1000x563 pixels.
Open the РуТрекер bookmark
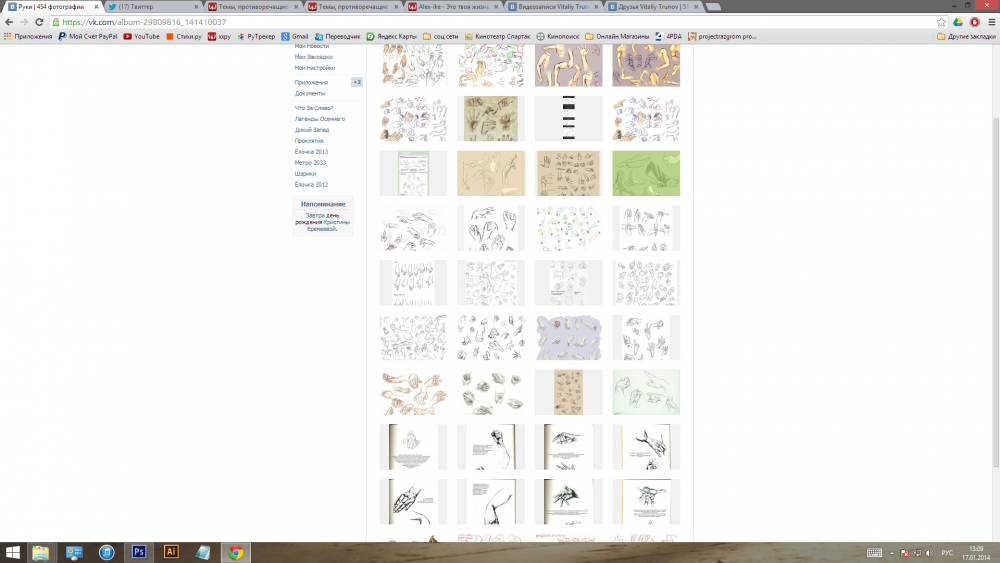[256, 36]
